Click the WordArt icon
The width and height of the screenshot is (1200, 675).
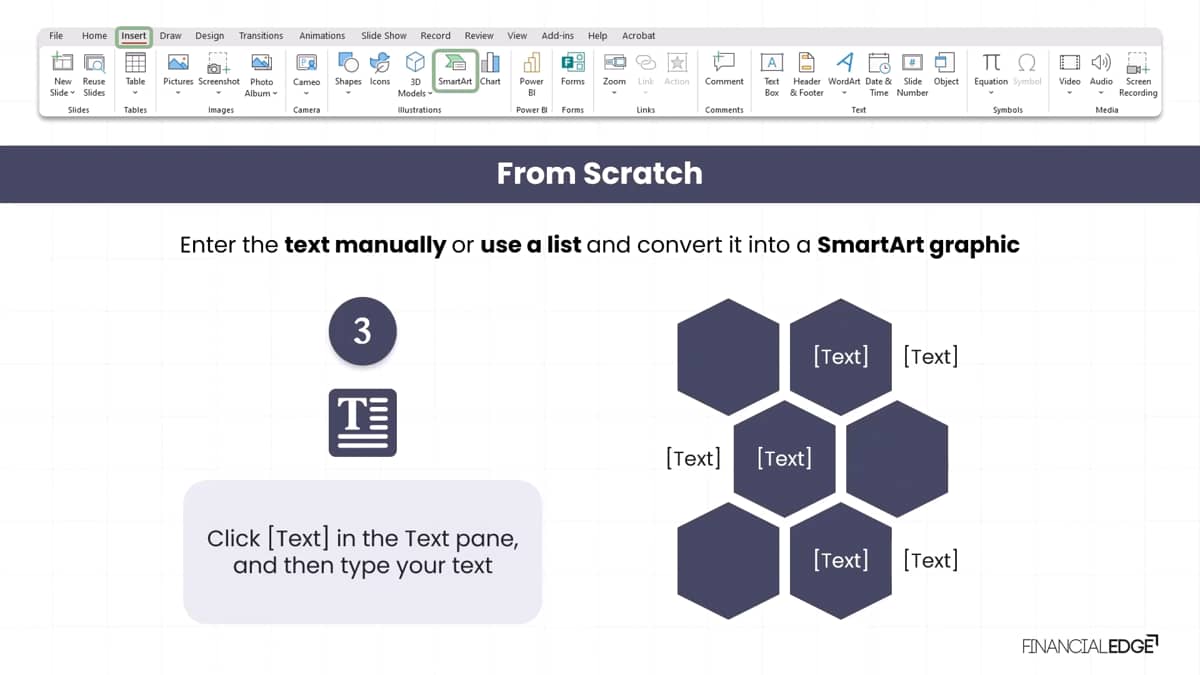click(844, 63)
